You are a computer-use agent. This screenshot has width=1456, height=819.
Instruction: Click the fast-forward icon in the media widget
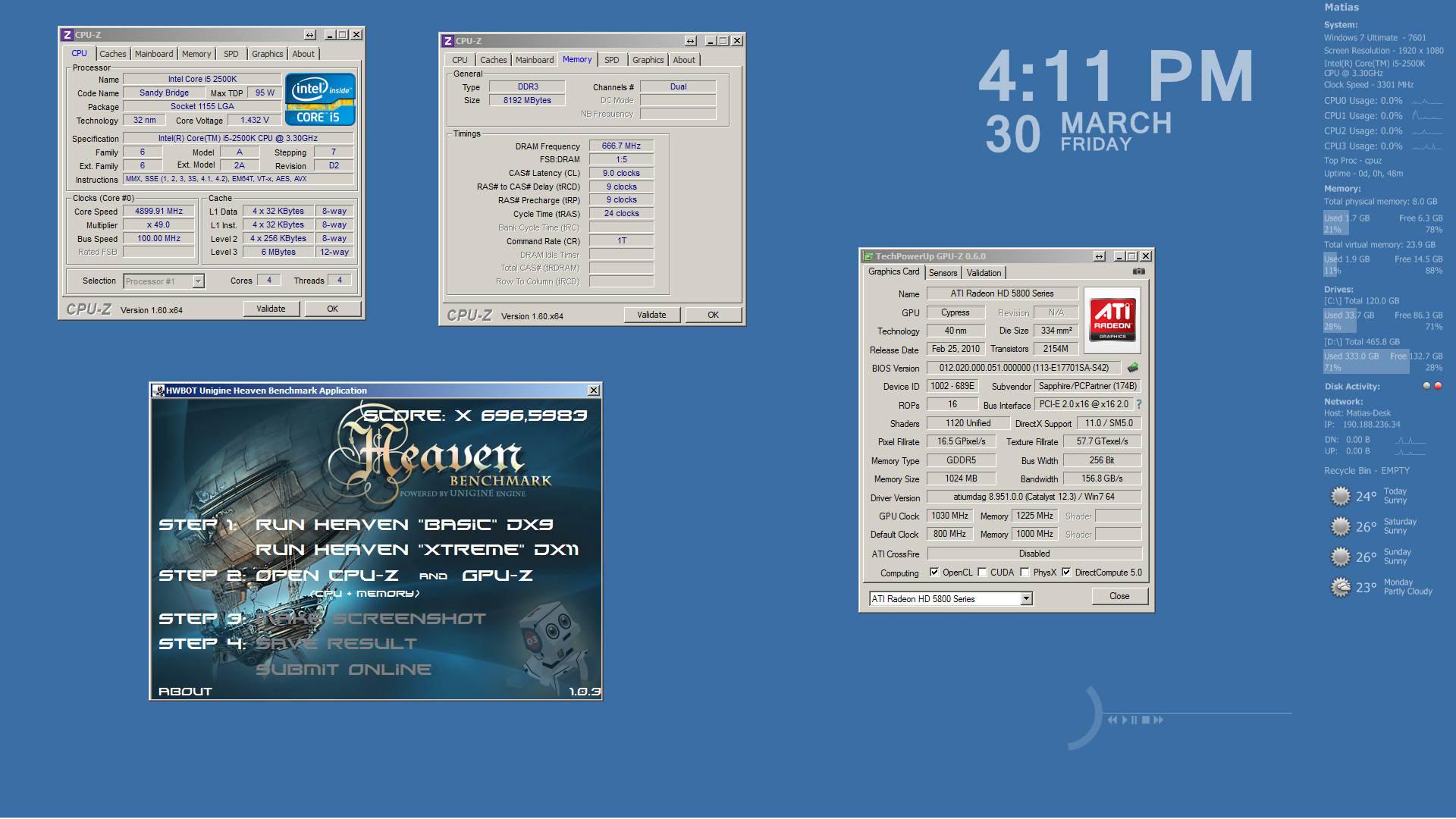(1158, 720)
